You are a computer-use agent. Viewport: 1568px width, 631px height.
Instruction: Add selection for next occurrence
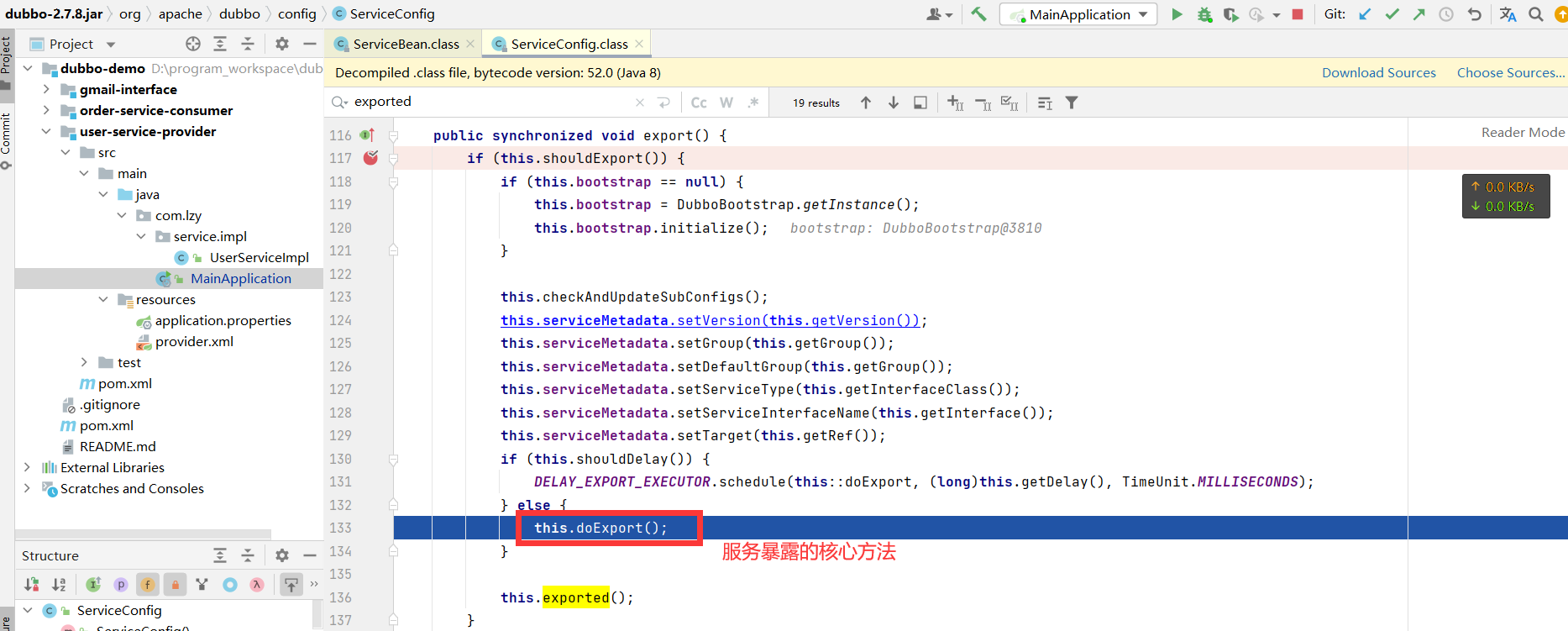[956, 103]
